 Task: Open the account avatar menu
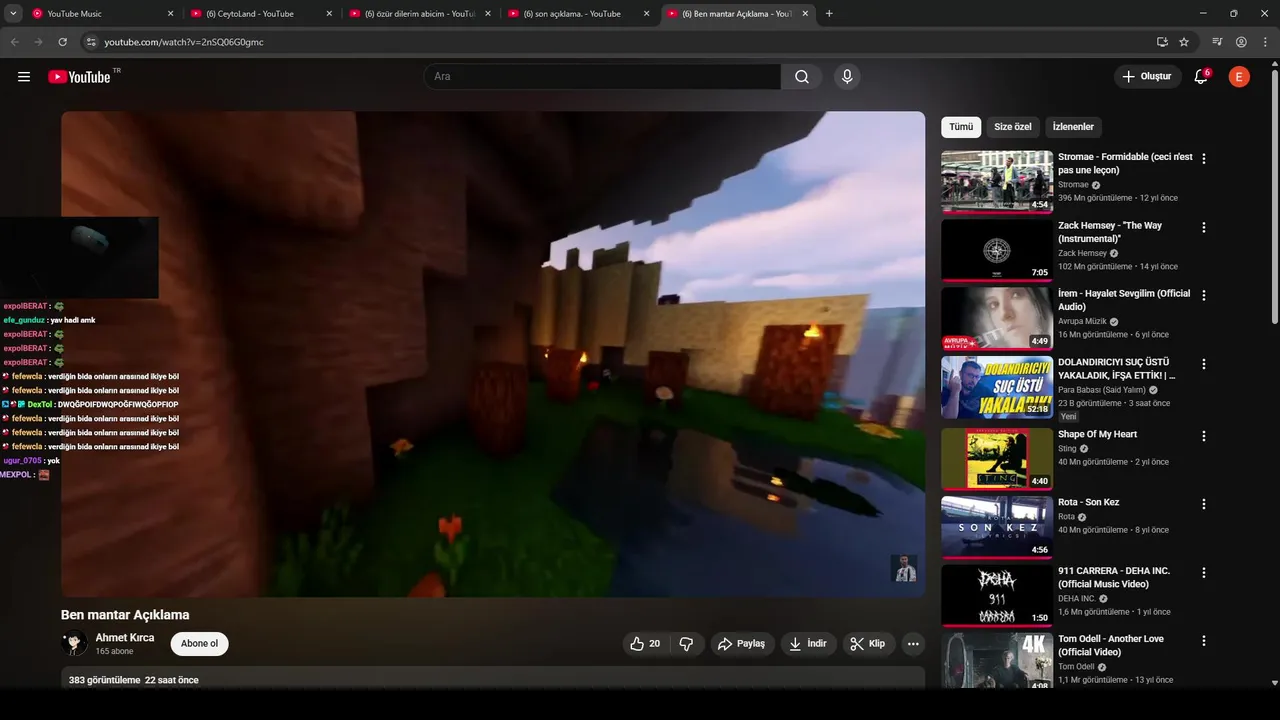(x=1239, y=77)
